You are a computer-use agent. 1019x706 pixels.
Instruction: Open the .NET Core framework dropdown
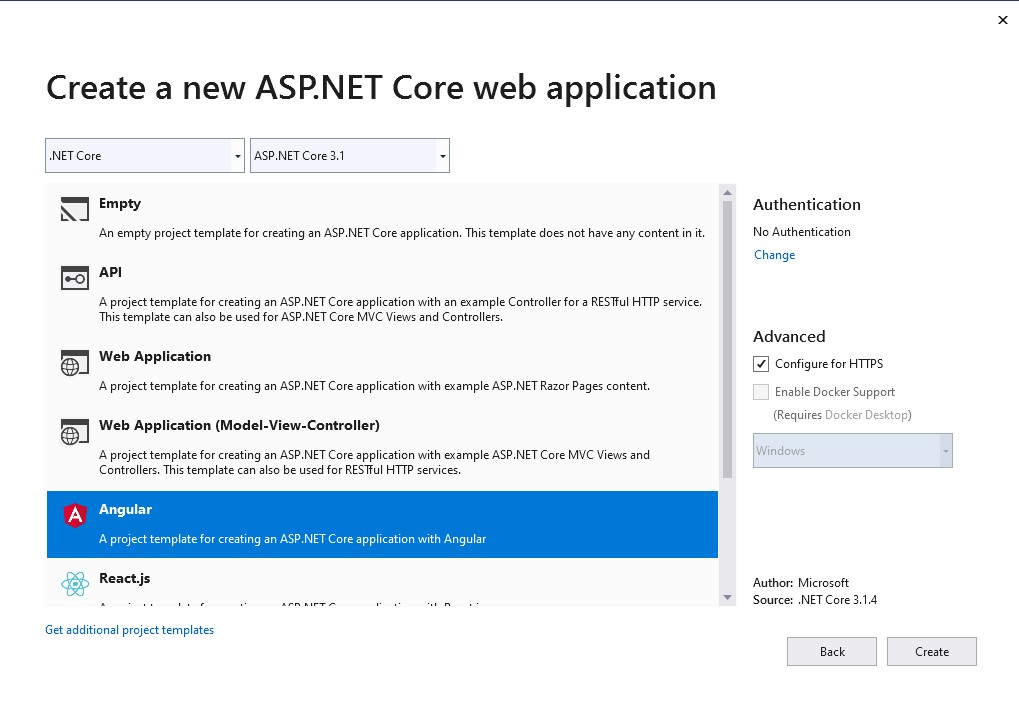pos(145,156)
